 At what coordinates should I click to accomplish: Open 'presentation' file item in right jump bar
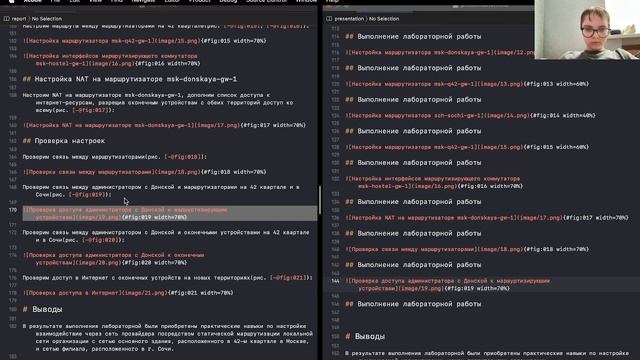pyautogui.click(x=349, y=19)
